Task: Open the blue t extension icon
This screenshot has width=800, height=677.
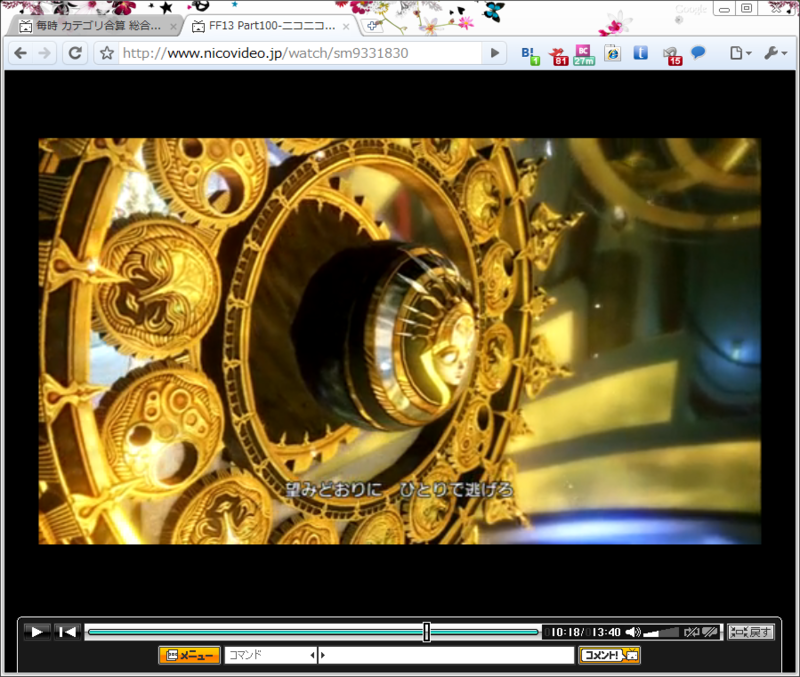Action: tap(641, 53)
